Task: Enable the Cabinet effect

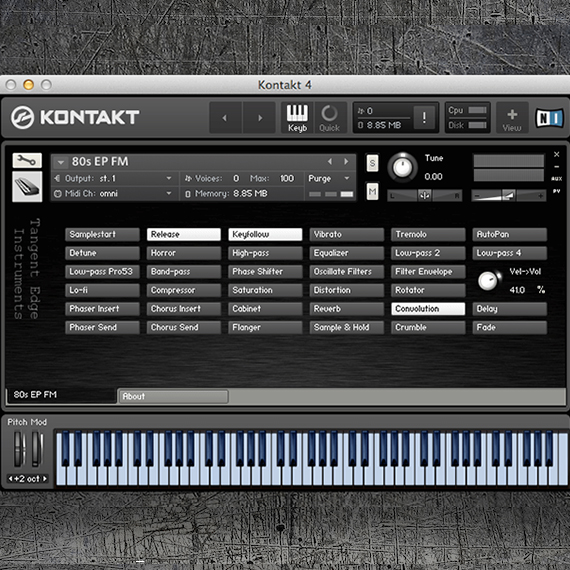Action: (265, 309)
